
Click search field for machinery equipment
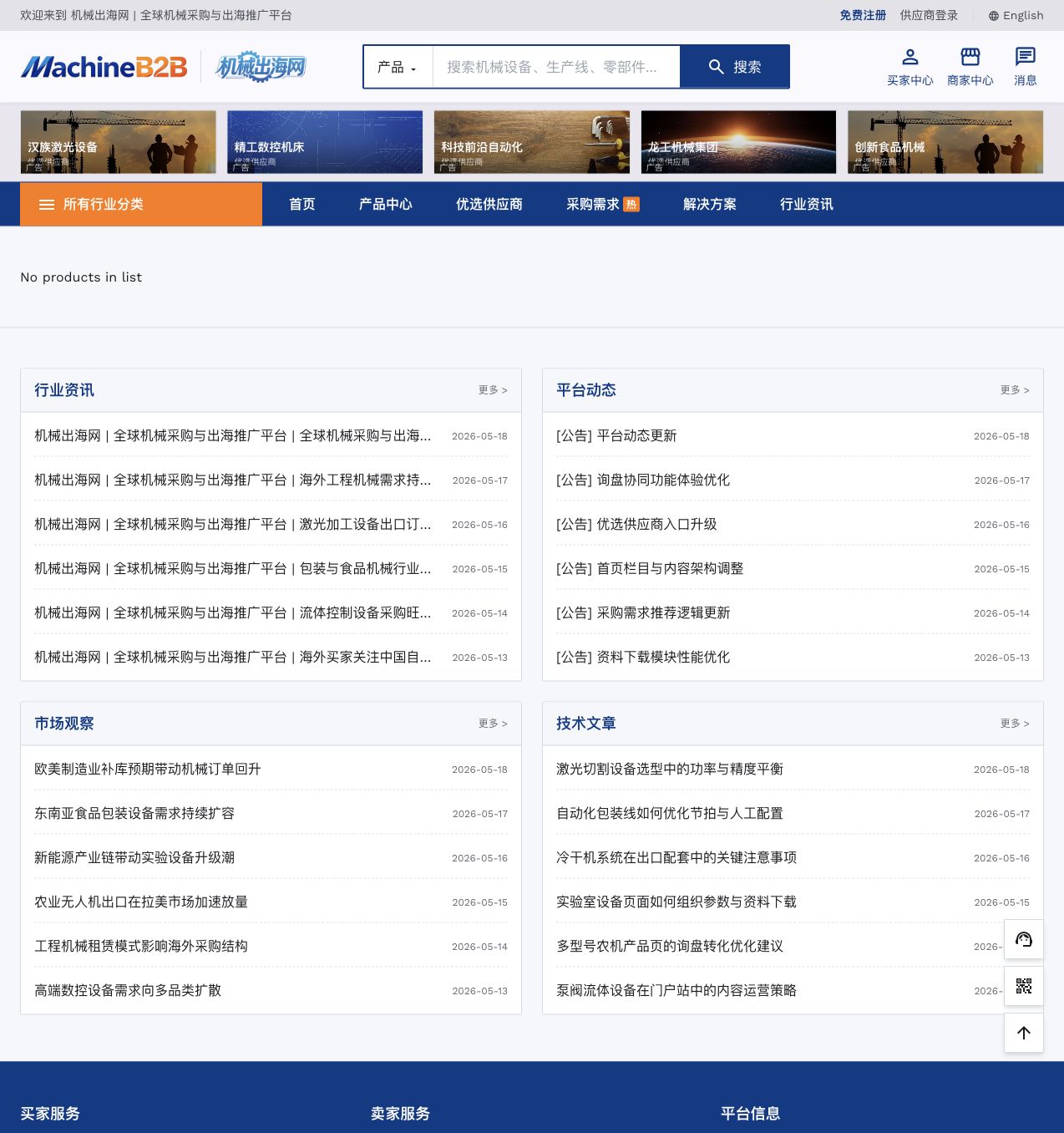click(556, 67)
